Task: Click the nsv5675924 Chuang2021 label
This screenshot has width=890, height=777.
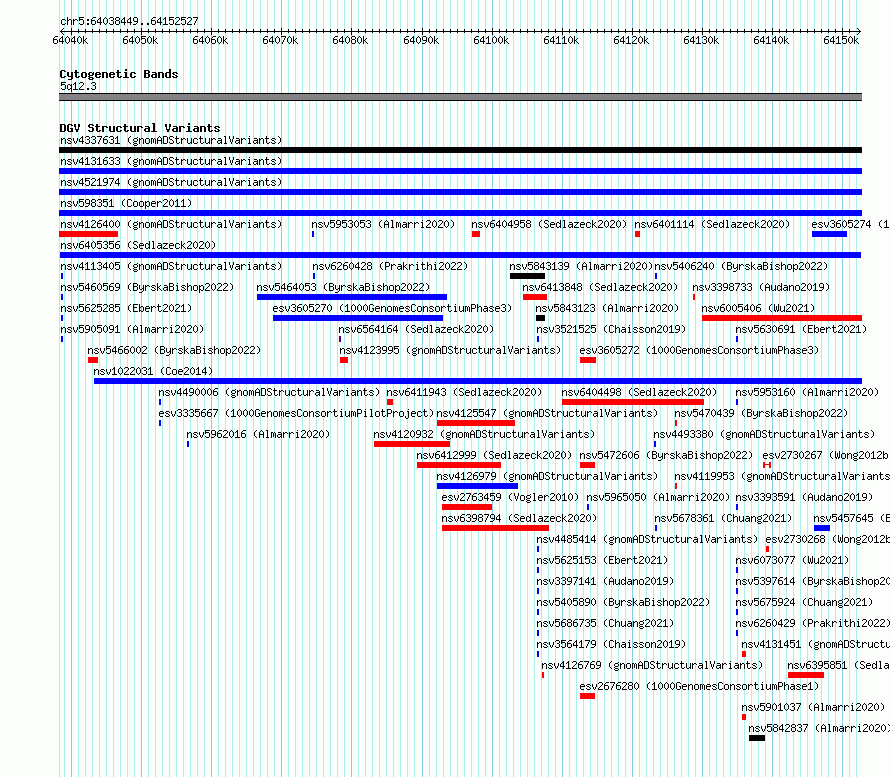Action: [804, 602]
